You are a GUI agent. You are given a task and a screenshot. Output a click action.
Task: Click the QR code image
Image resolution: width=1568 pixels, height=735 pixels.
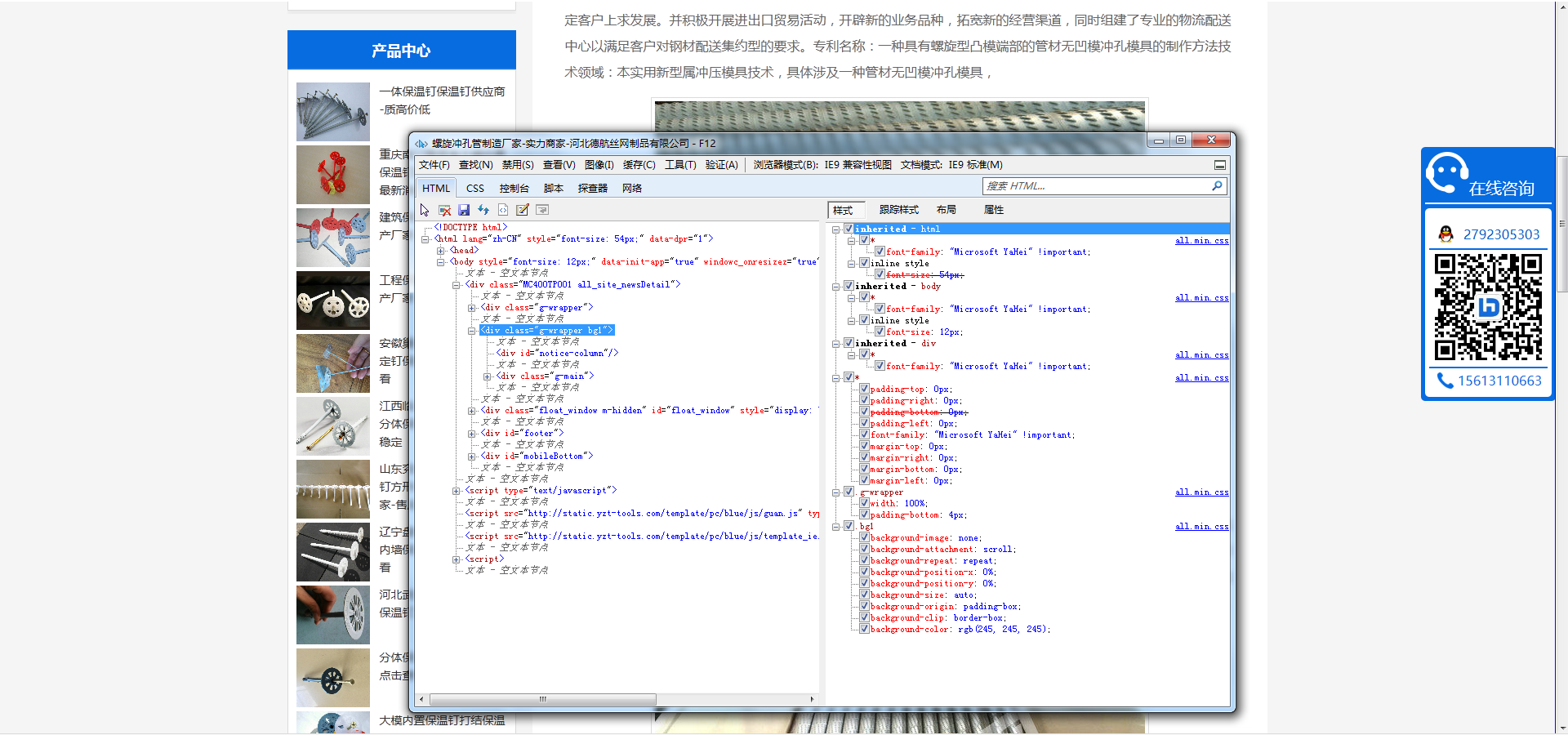[x=1488, y=307]
